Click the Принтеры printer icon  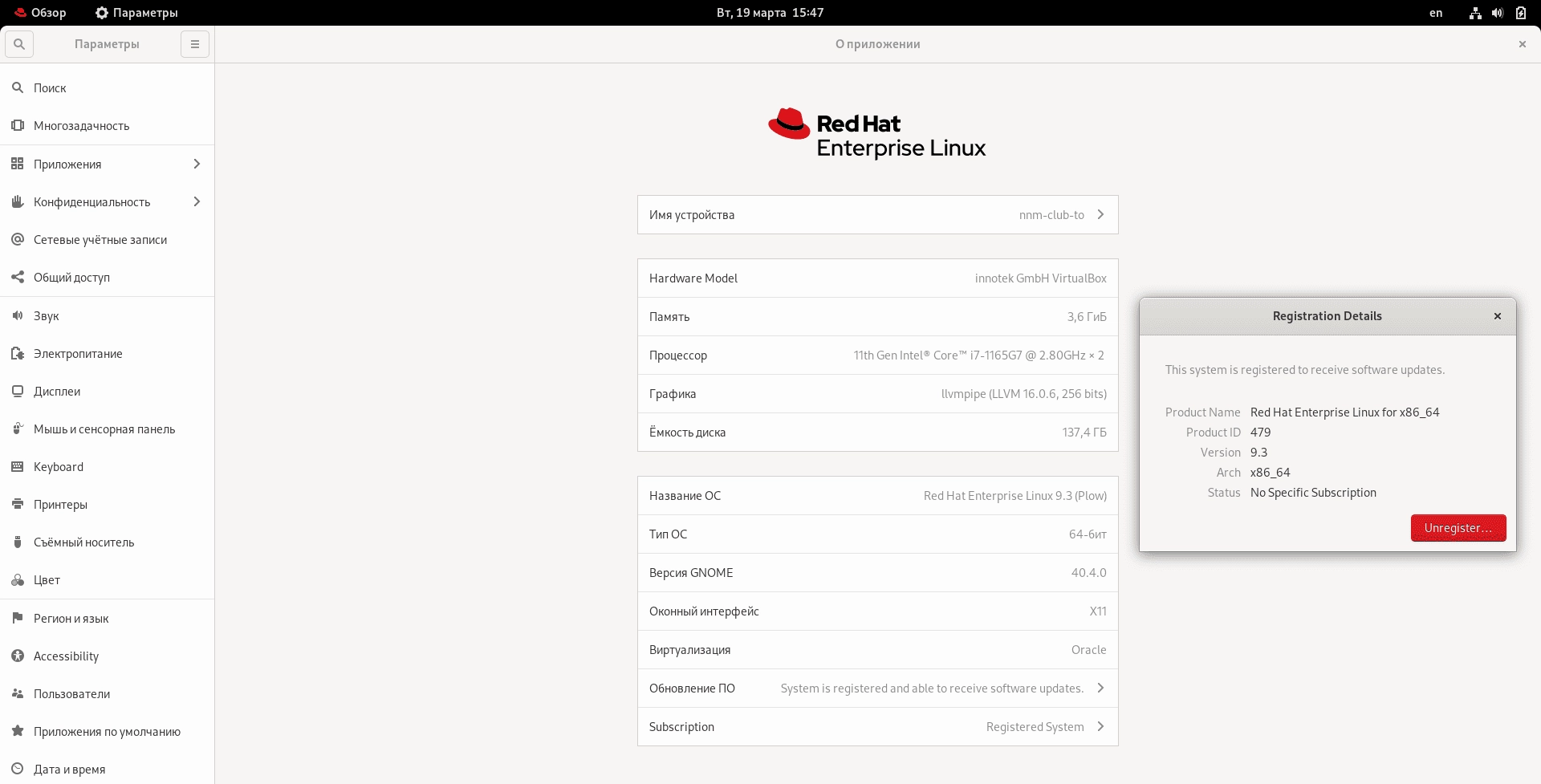(18, 504)
